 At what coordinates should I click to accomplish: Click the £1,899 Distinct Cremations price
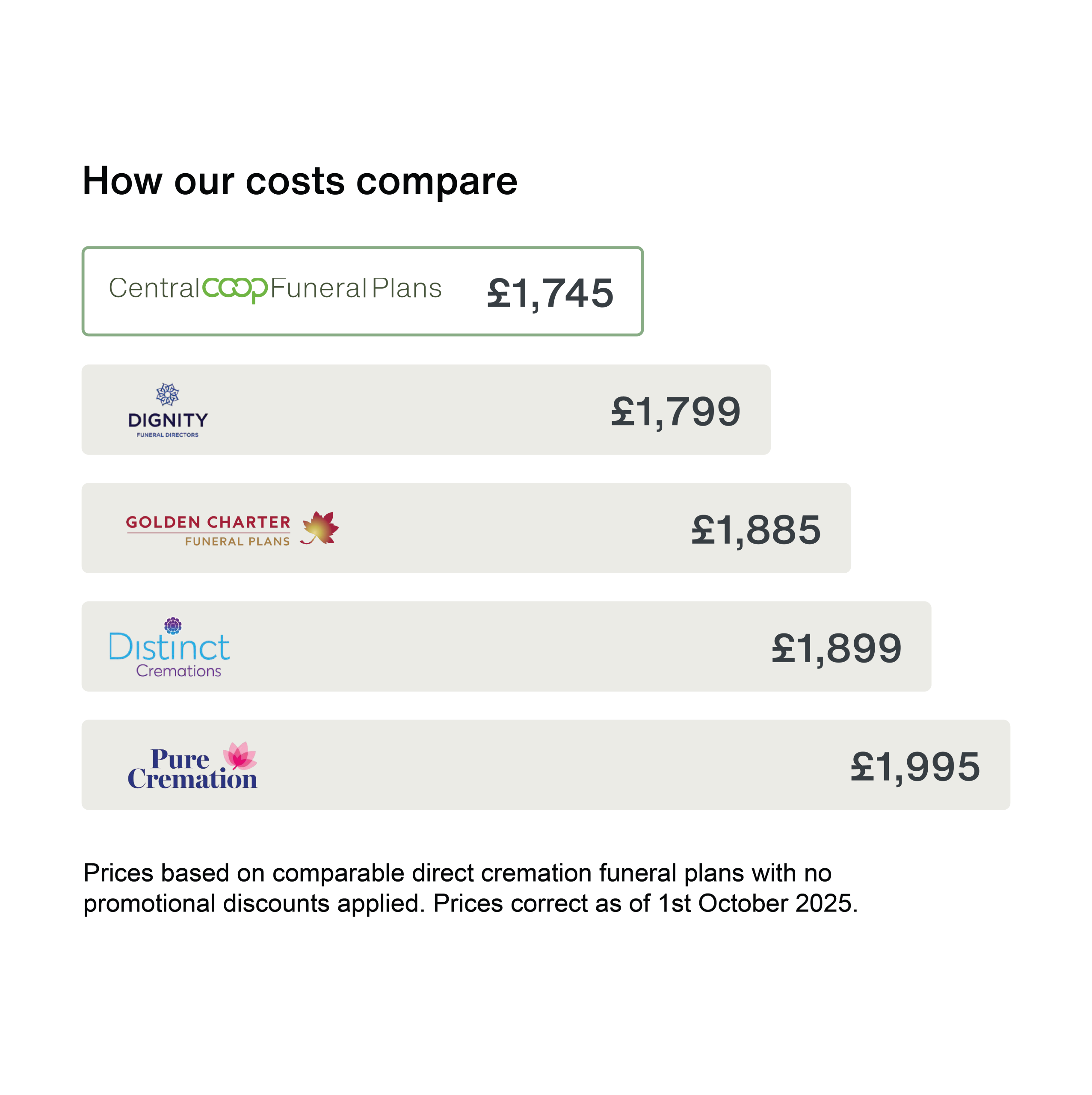836,648
